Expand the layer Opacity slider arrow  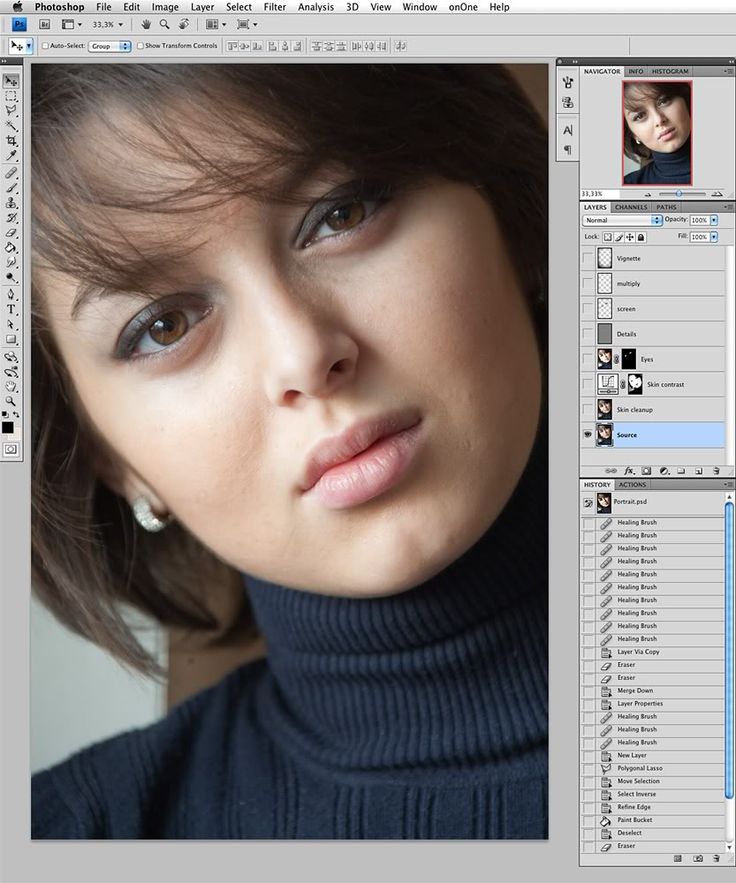click(714, 220)
